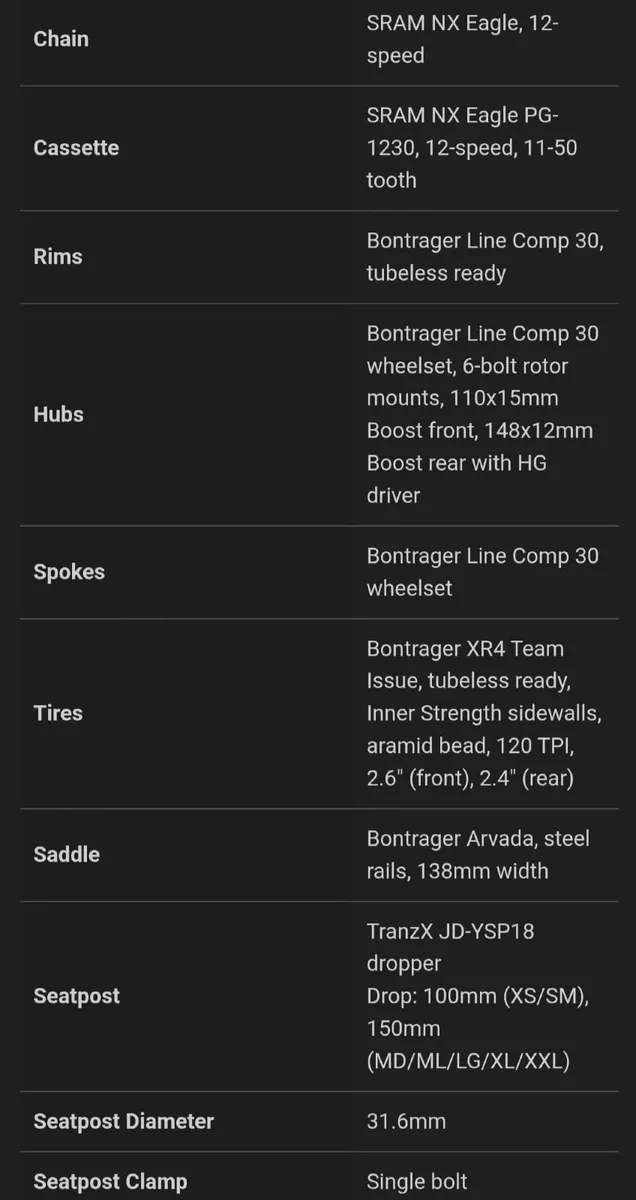Click the Spokes wheelset value text
This screenshot has height=1200, width=636.
[x=483, y=572]
